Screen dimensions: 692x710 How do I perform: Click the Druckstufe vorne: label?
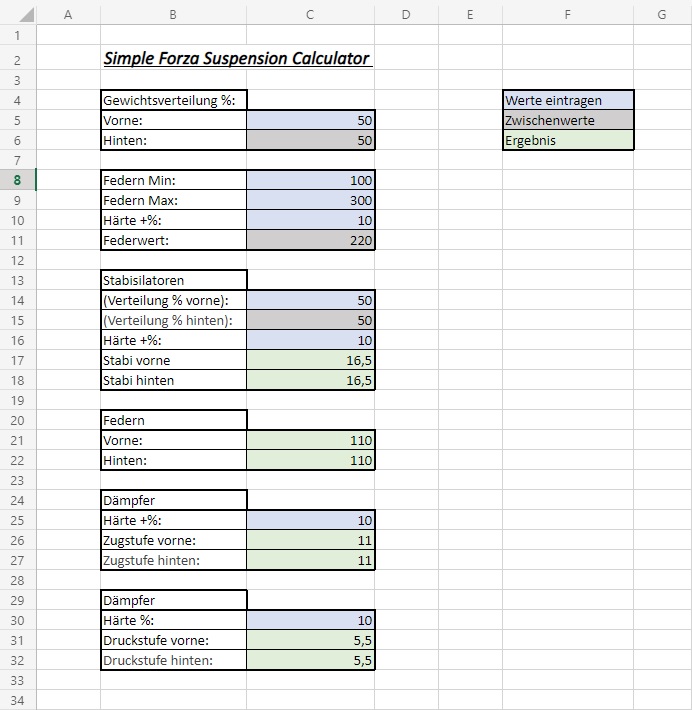pyautogui.click(x=156, y=640)
